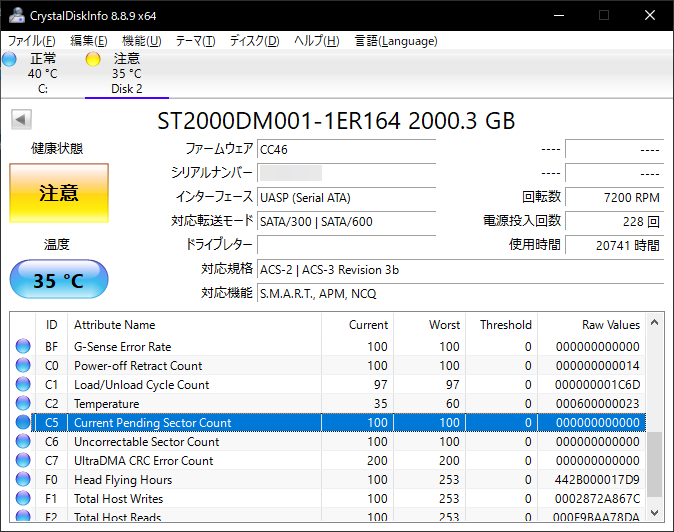Open the ファイル(F) menu
This screenshot has height=532, width=674.
pos(32,41)
